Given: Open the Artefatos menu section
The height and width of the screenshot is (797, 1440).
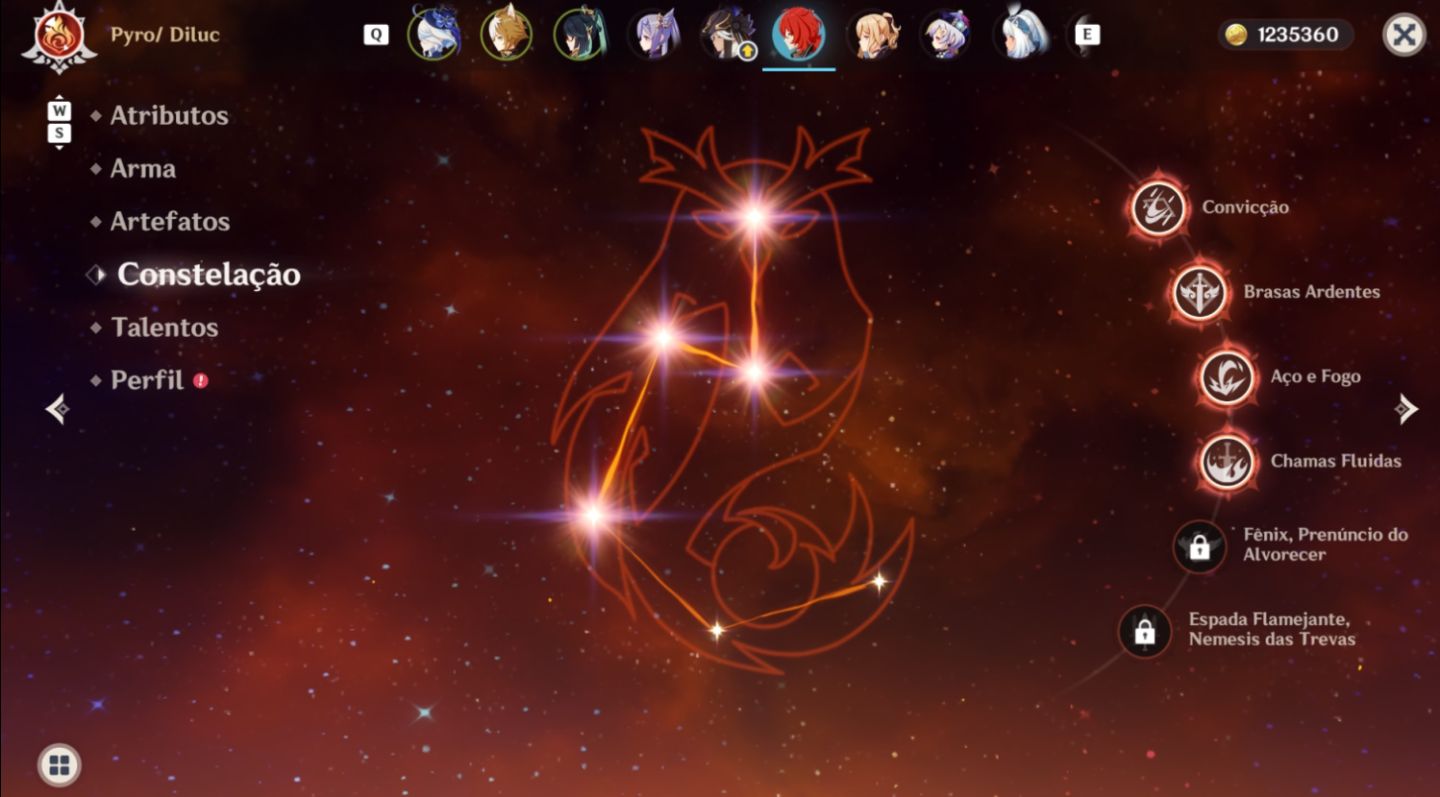Looking at the screenshot, I should (x=170, y=221).
